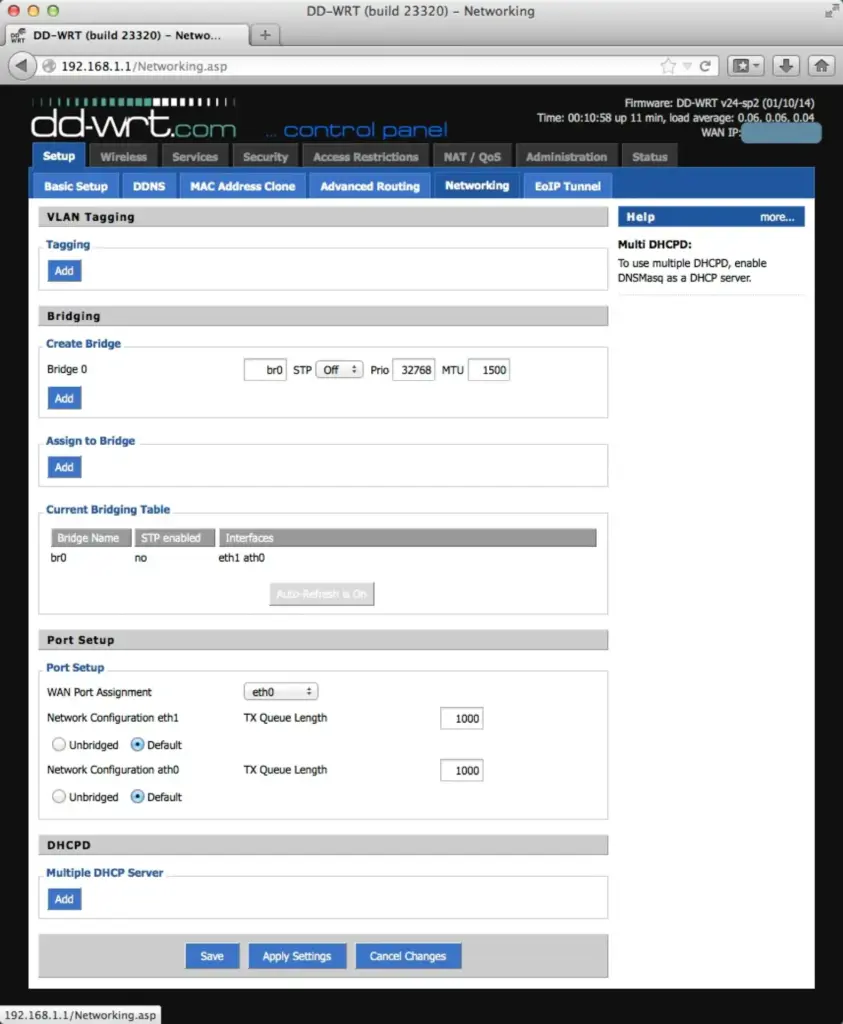Select Unbridged for eth1 network configuration

click(x=59, y=745)
